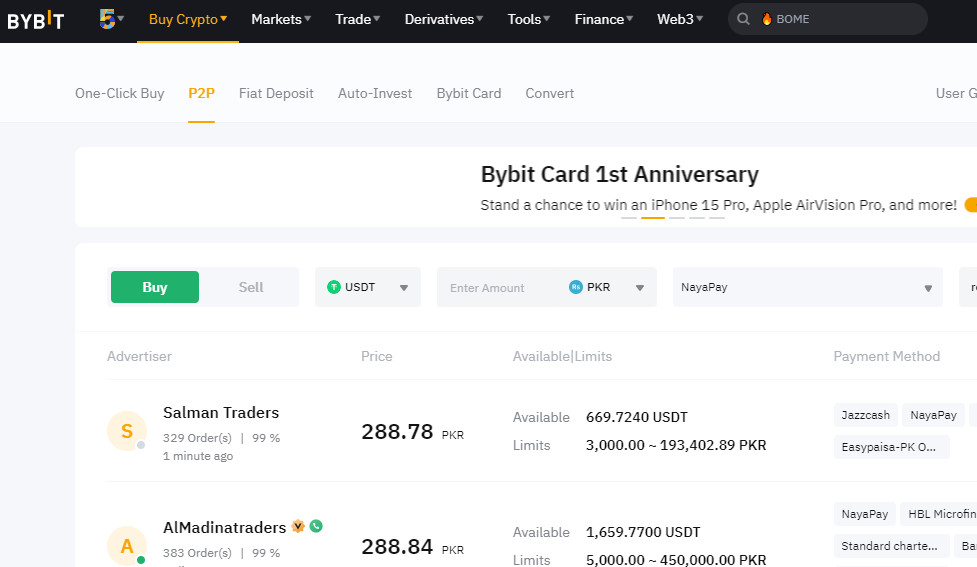Click AlMadinatraders NayaPay payment tag
The image size is (977, 567).
pyautogui.click(x=865, y=514)
